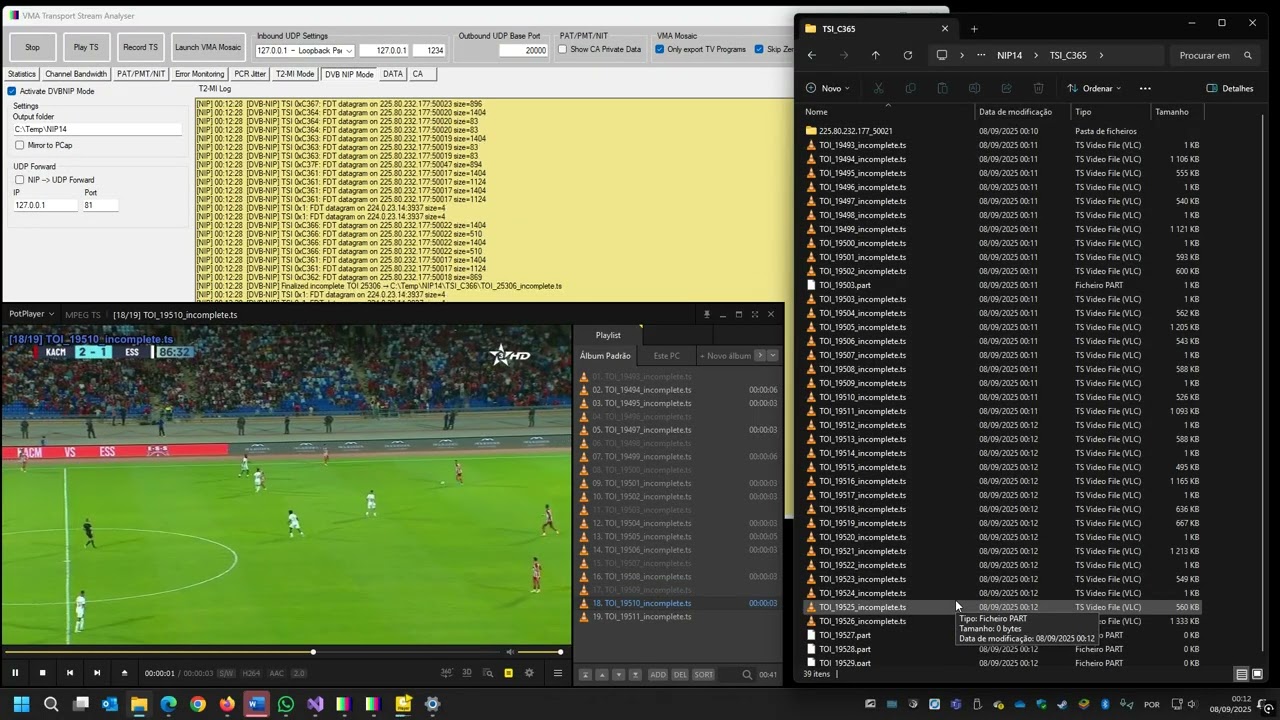Mute PotPlayer with the speaker icon
1280x720 pixels.
pyautogui.click(x=511, y=652)
